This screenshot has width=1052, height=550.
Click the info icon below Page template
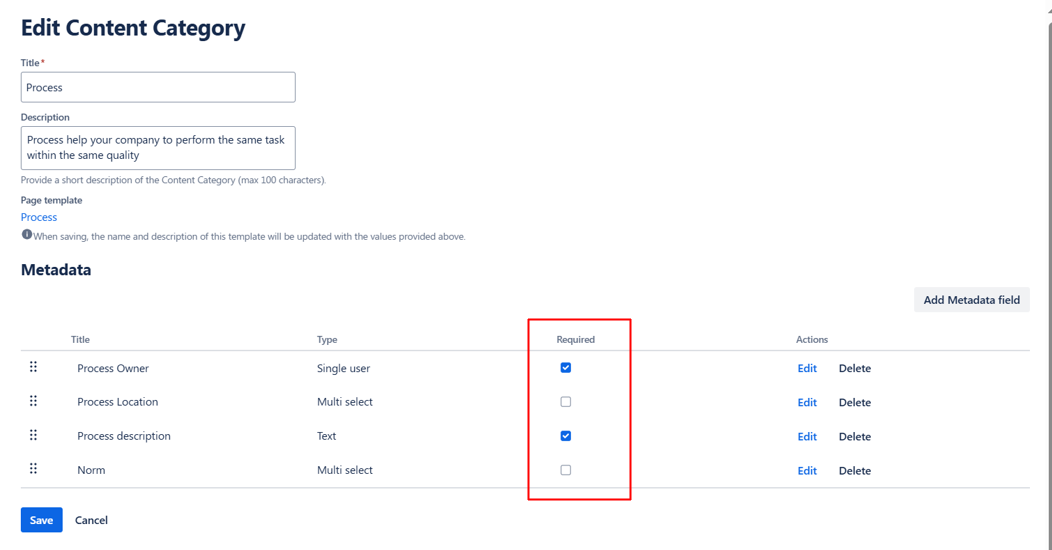[x=27, y=235]
